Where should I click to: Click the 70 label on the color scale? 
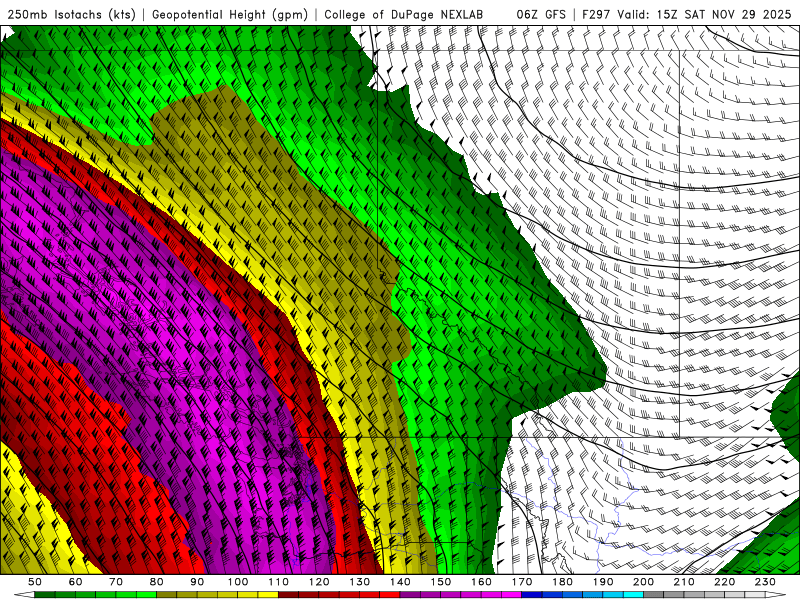pos(116,582)
